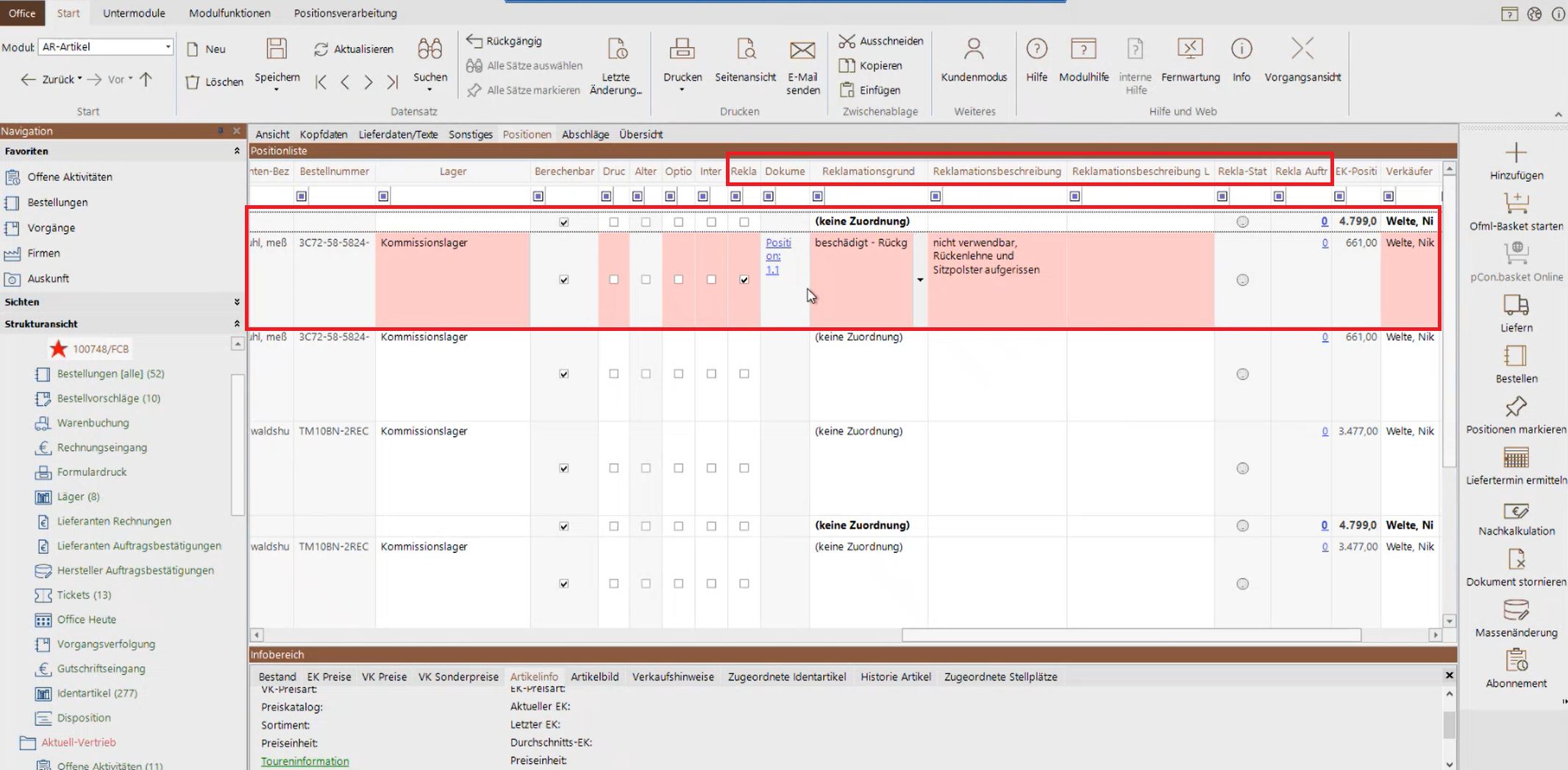Click the Speichern disk icon
This screenshot has height=770, width=1568.
coord(277,50)
